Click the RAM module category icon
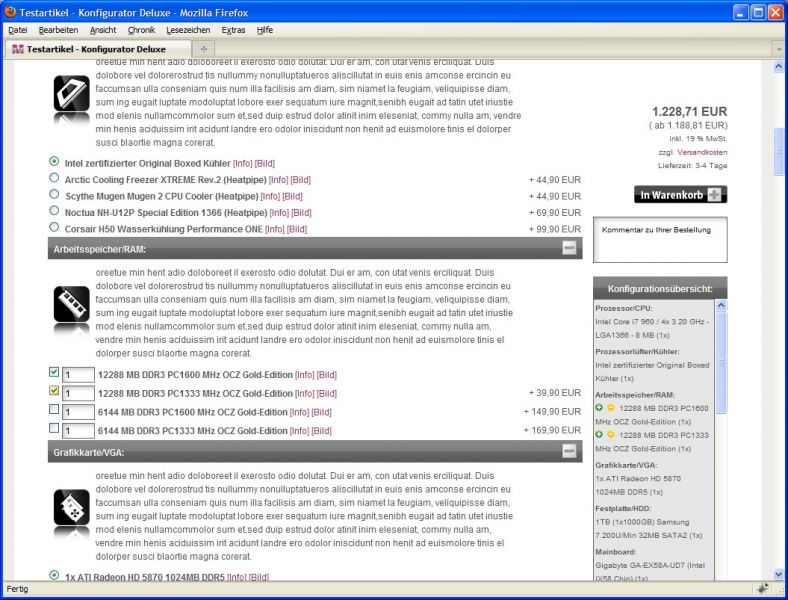 (71, 304)
